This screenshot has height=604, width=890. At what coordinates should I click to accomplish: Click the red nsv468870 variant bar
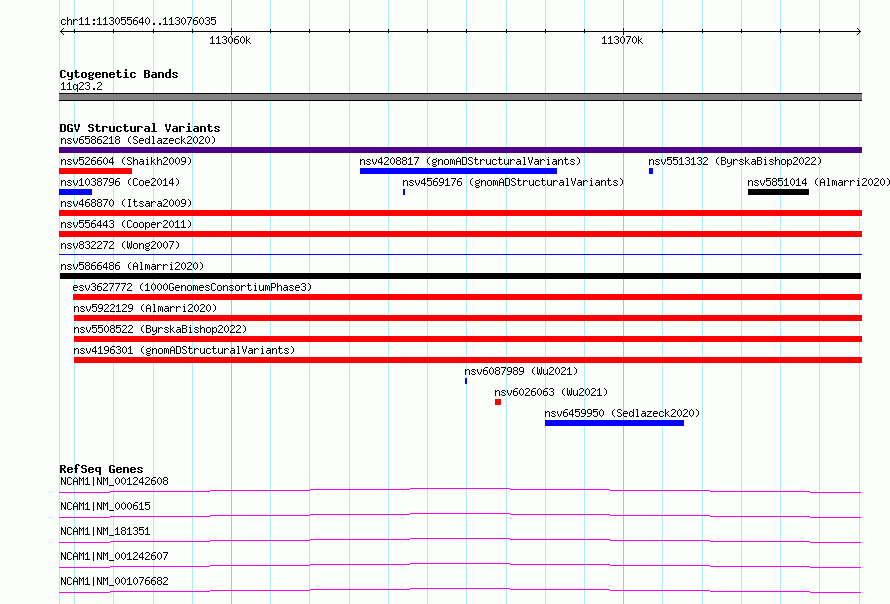click(460, 213)
